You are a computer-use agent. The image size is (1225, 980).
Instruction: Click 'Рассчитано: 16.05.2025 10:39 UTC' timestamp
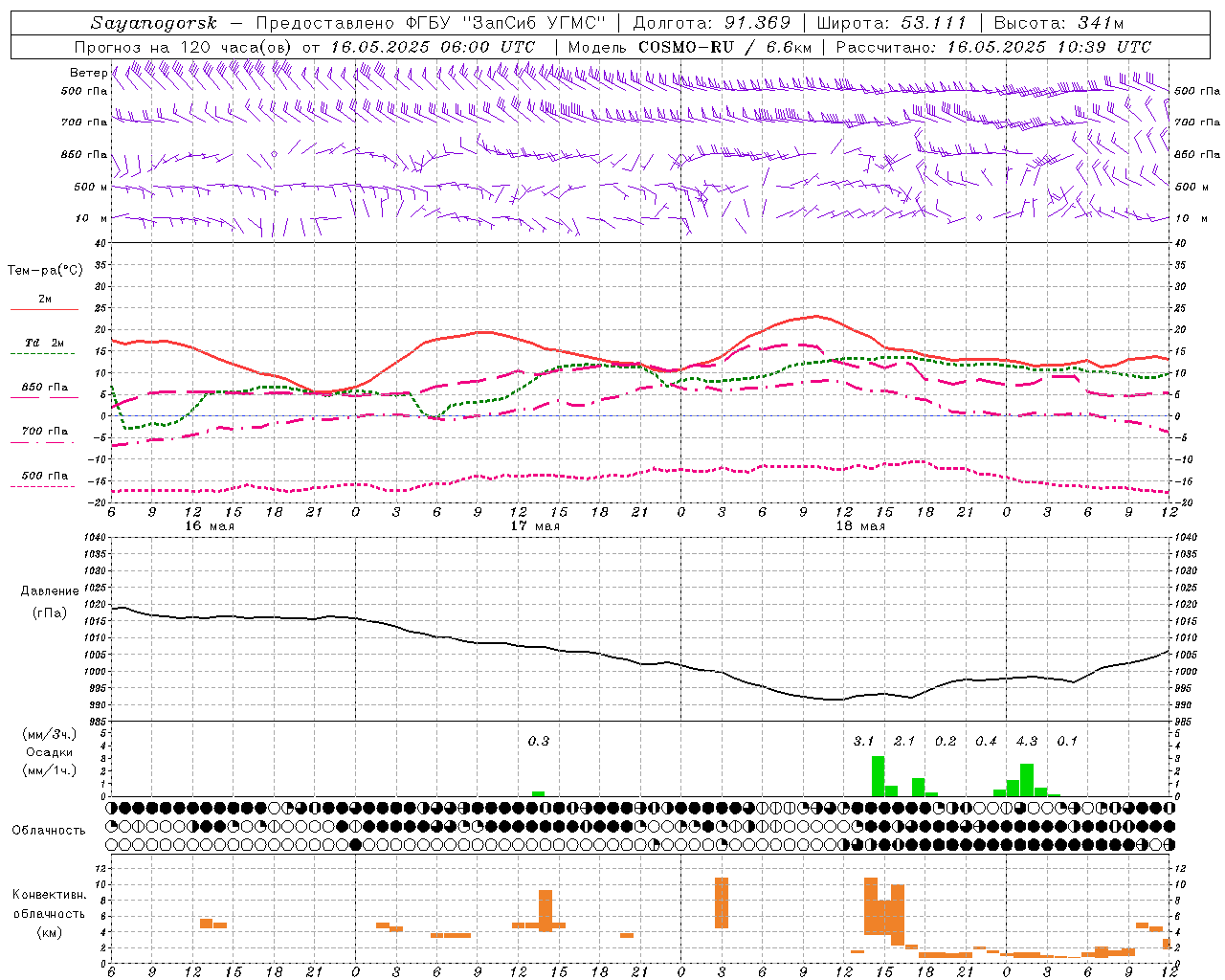993,47
